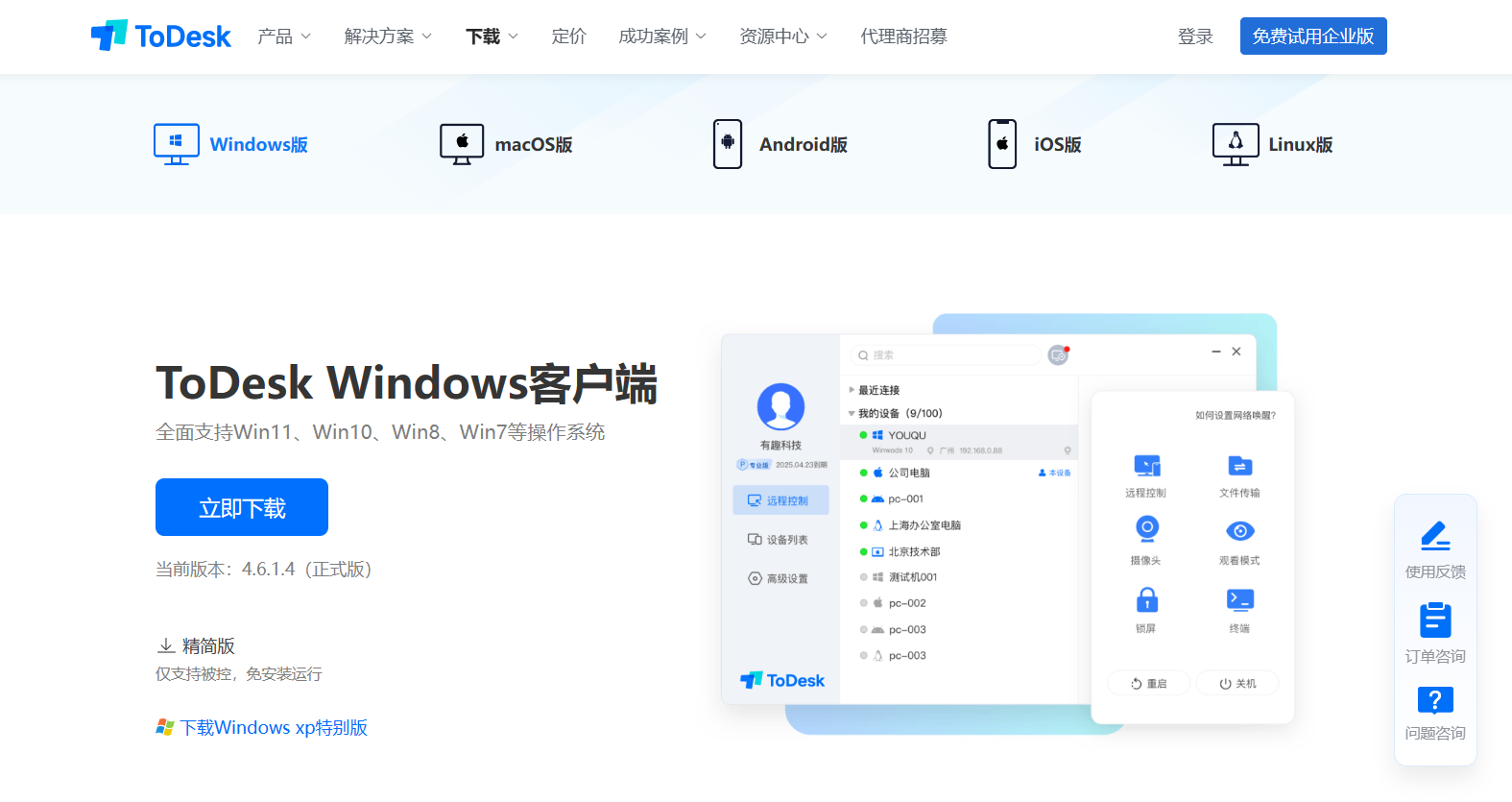Open 订单咨询 in the floating sidebar
The height and width of the screenshot is (802, 1512).
pyautogui.click(x=1435, y=633)
